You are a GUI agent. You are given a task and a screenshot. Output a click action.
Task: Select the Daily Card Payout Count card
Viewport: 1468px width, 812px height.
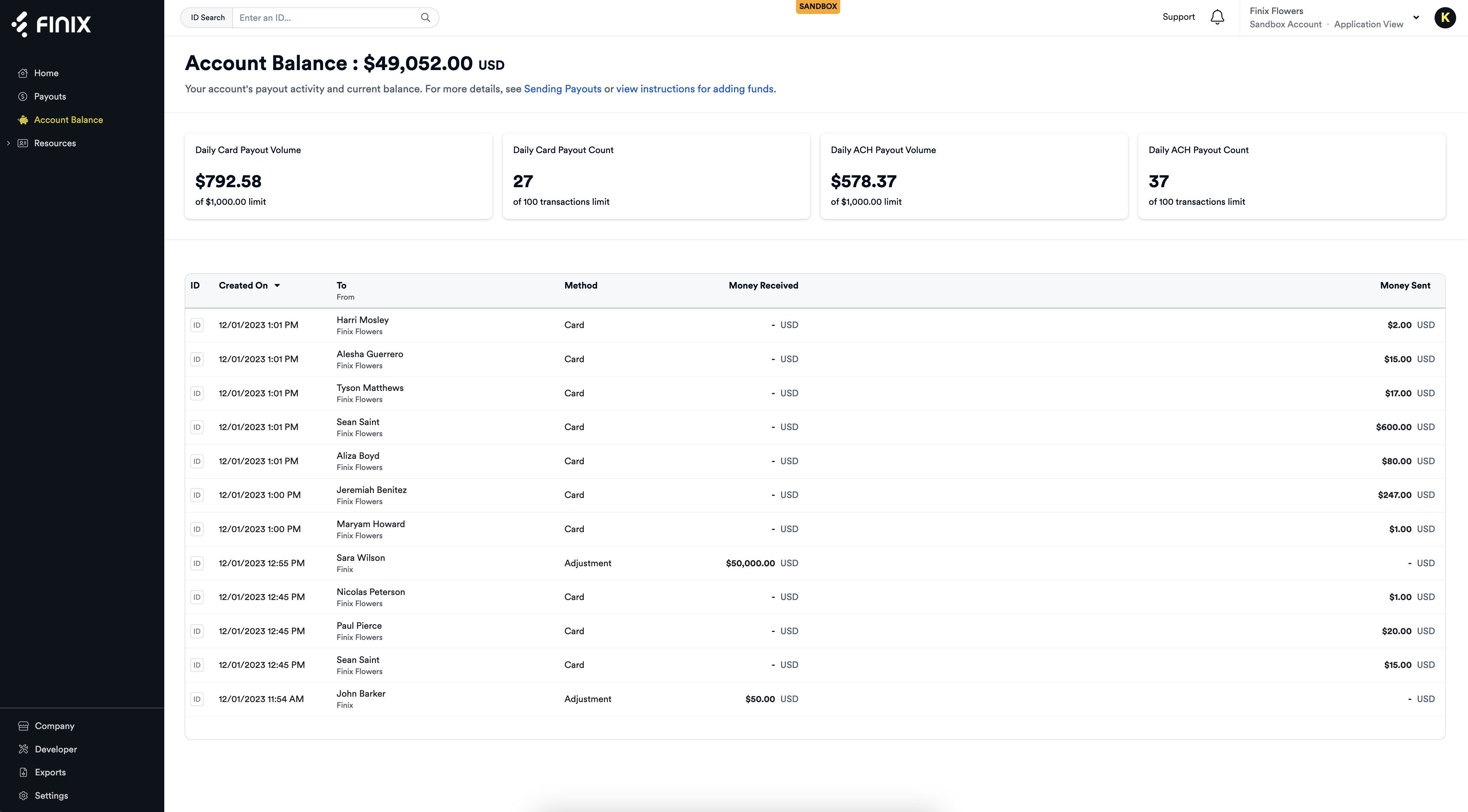[x=656, y=176]
